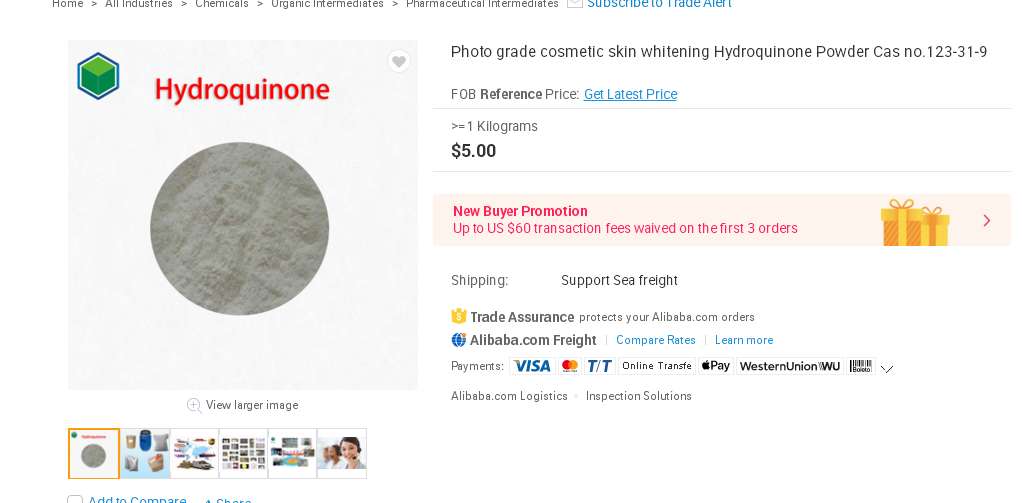The width and height of the screenshot is (1022, 503).
Task: Click the Boleto barcode payment icon
Action: (x=861, y=366)
